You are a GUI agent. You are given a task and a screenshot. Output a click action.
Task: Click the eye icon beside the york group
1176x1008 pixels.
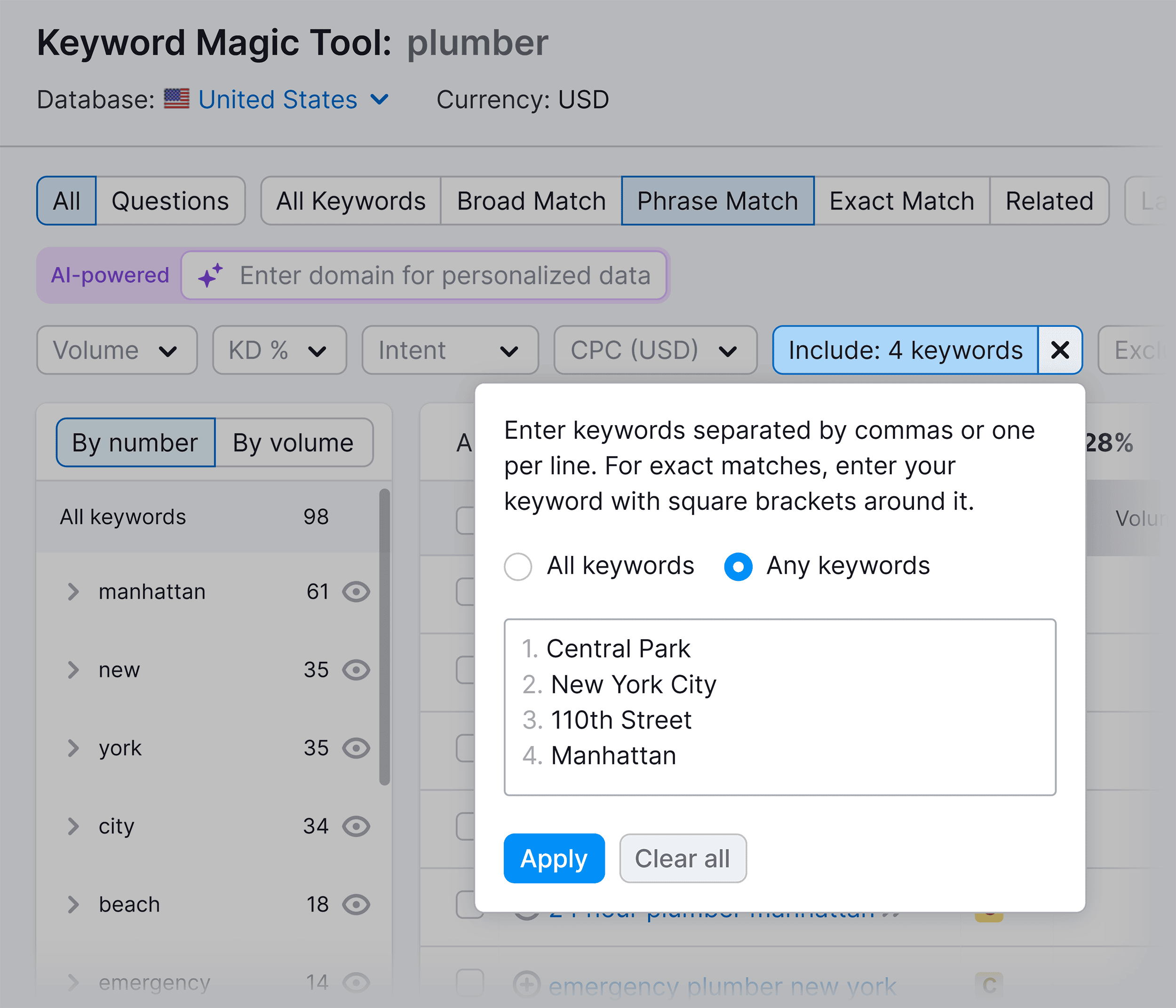click(356, 748)
